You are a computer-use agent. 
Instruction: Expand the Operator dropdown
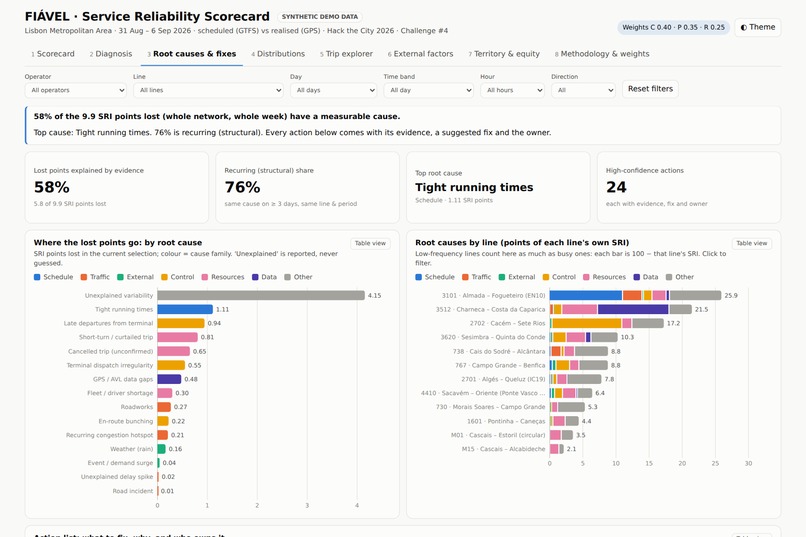(x=76, y=90)
